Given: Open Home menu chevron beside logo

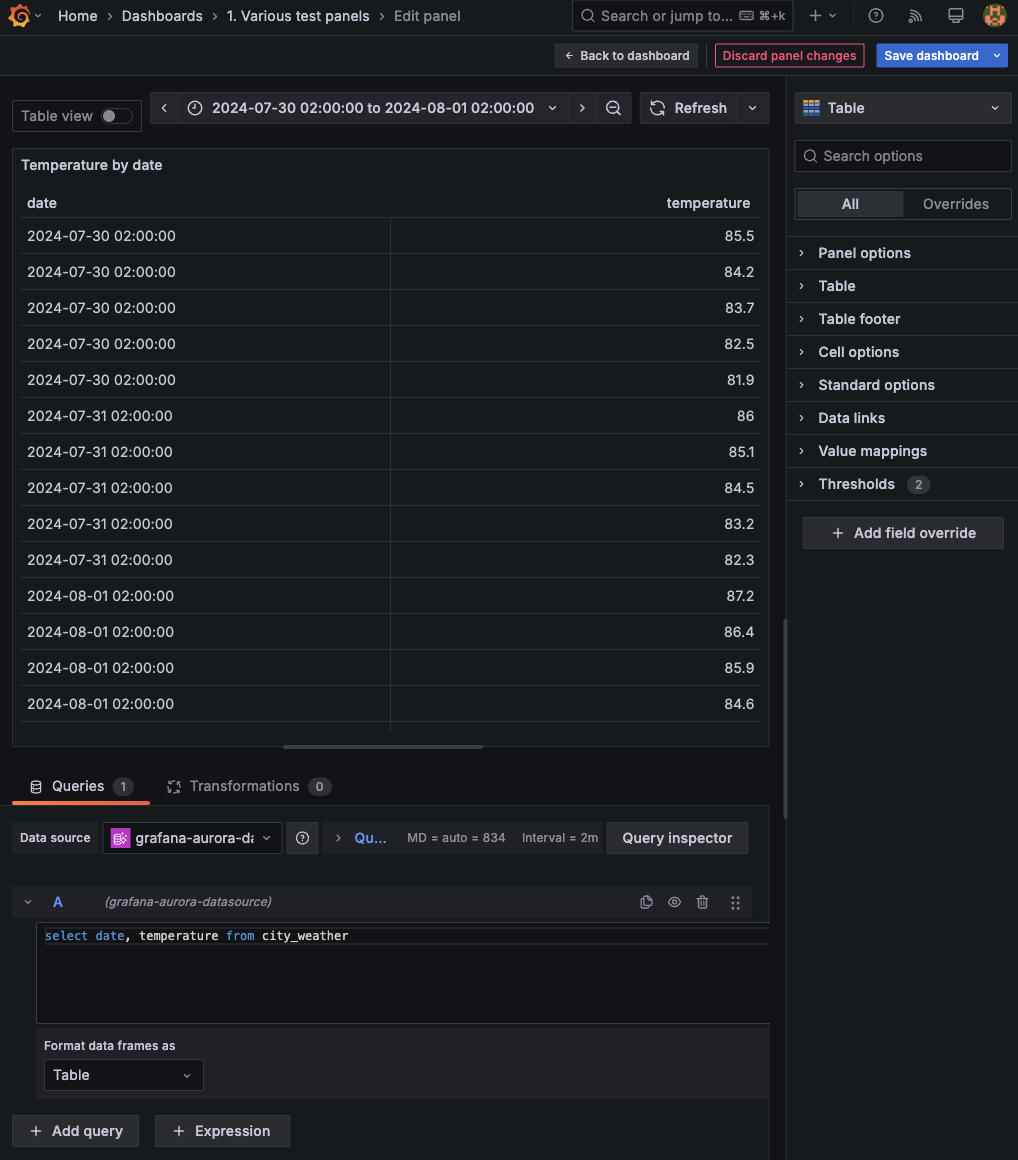Looking at the screenshot, I should [x=38, y=16].
